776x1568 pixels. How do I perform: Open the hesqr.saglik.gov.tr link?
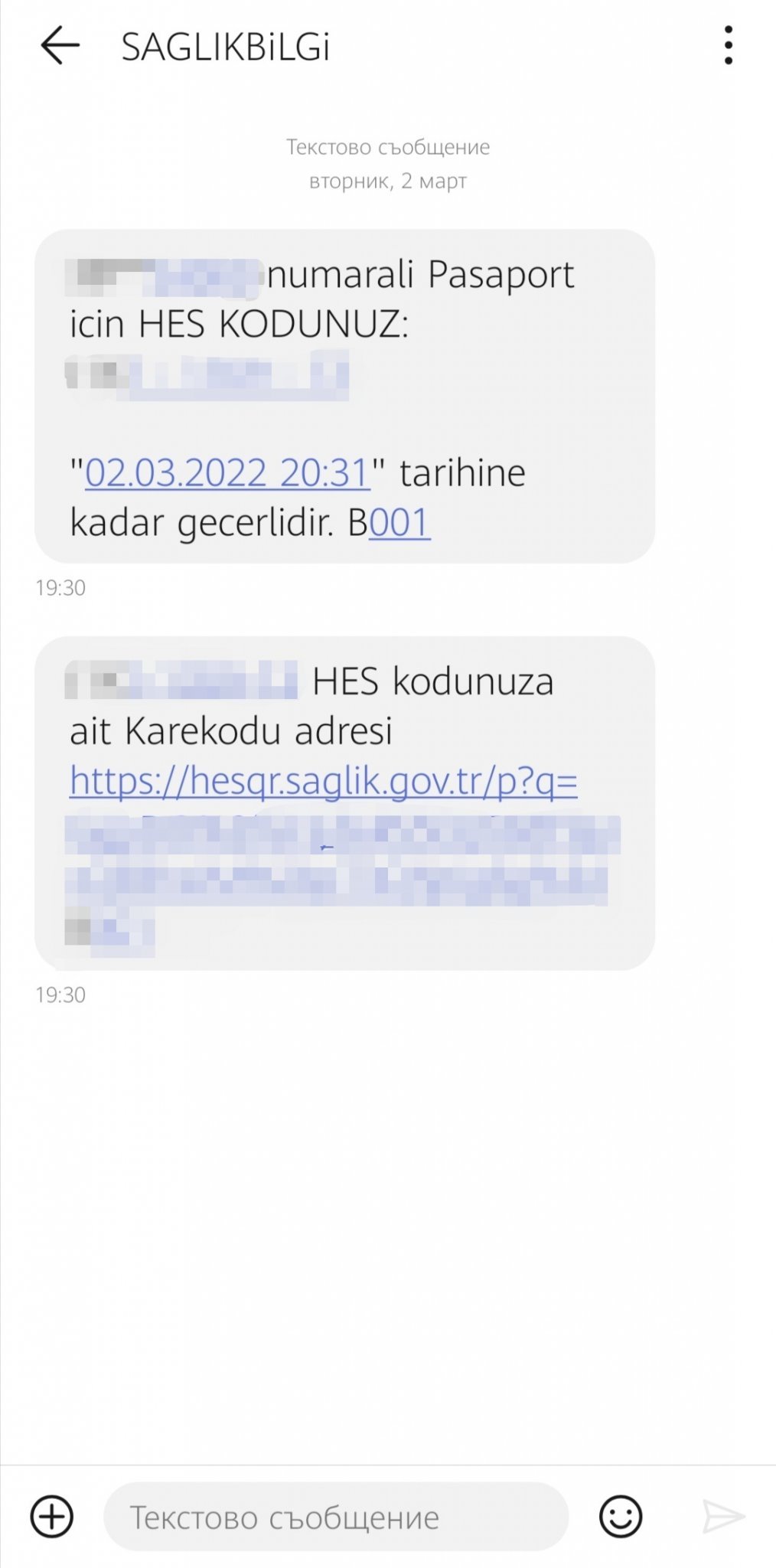323,781
